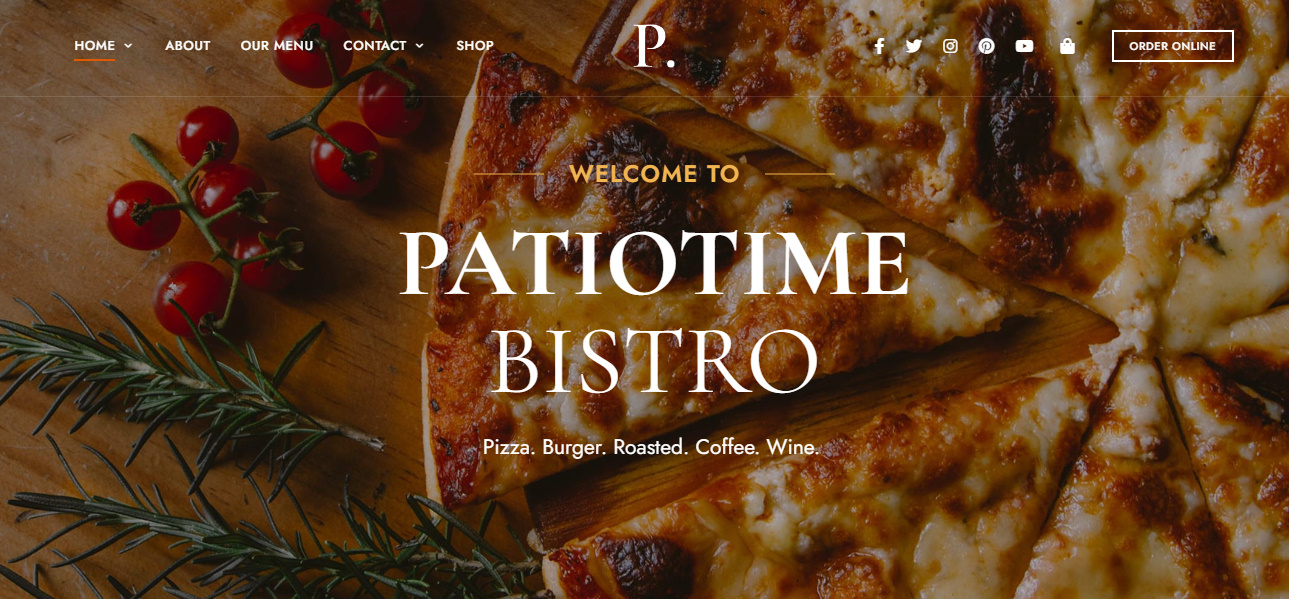Expand the chevron next to Home

pos(128,46)
